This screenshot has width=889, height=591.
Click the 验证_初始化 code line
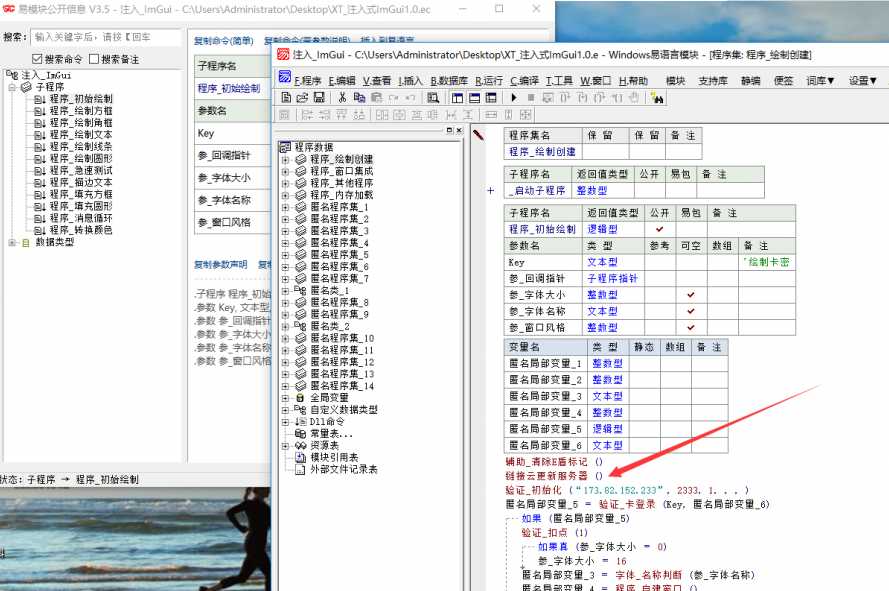627,490
